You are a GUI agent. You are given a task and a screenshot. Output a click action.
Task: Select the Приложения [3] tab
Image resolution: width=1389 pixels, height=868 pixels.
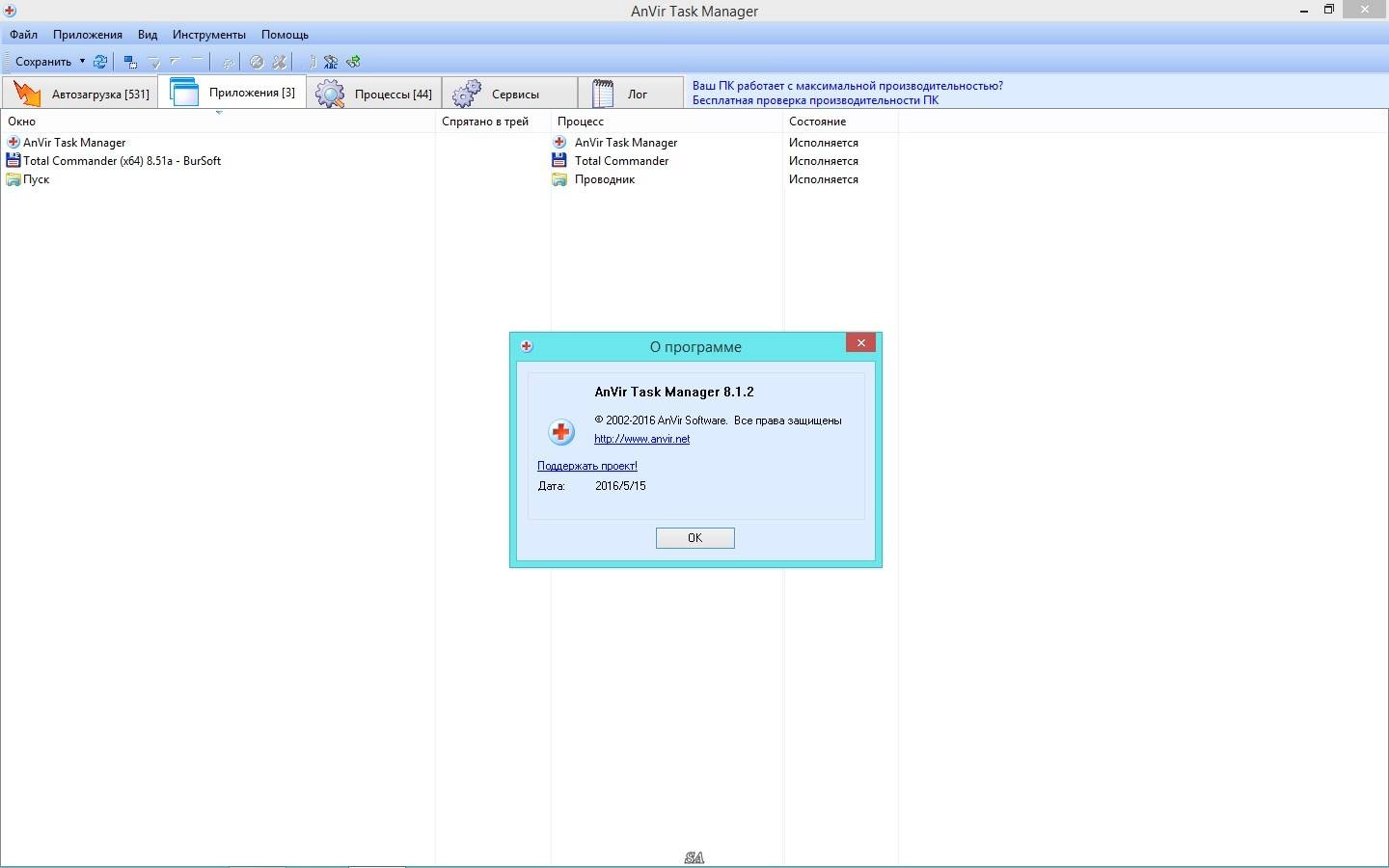[x=232, y=93]
